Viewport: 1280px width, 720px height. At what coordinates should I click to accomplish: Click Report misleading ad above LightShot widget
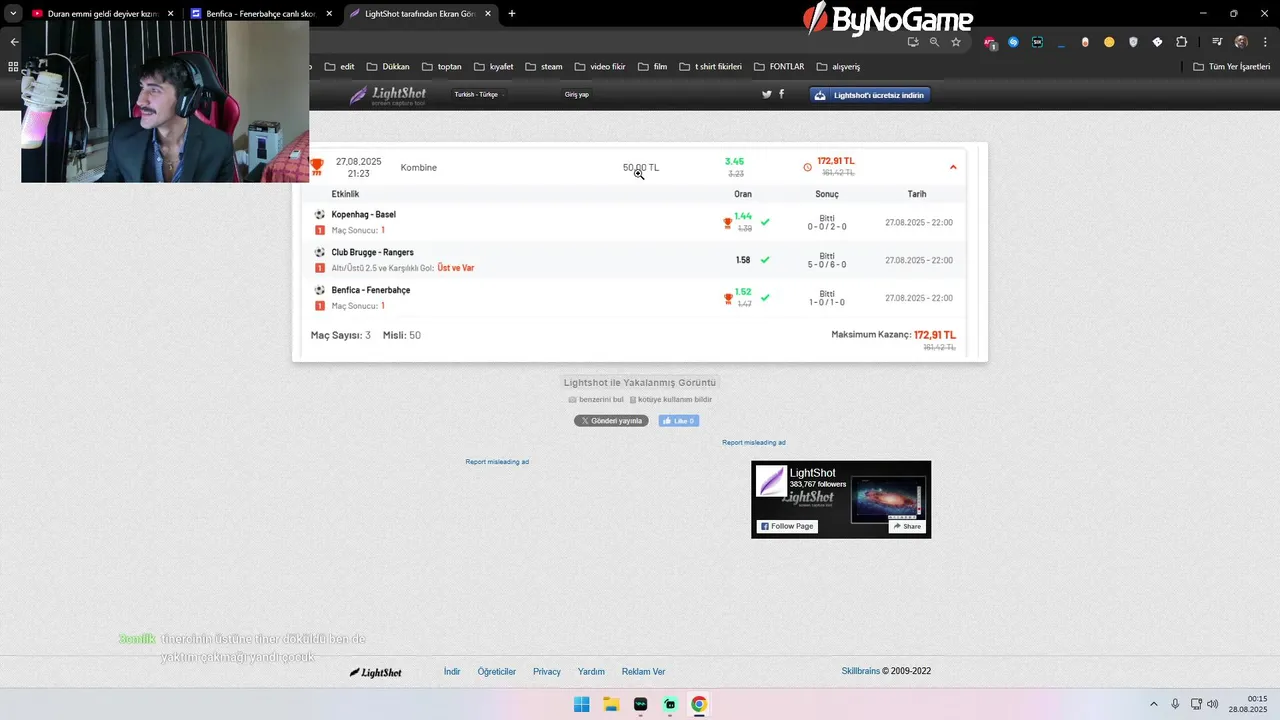coord(754,442)
